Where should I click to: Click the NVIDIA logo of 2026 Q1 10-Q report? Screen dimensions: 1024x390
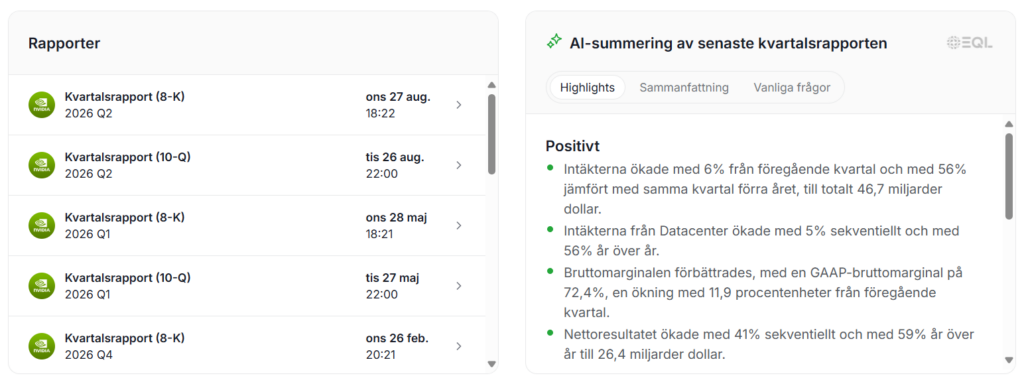pyautogui.click(x=42, y=286)
